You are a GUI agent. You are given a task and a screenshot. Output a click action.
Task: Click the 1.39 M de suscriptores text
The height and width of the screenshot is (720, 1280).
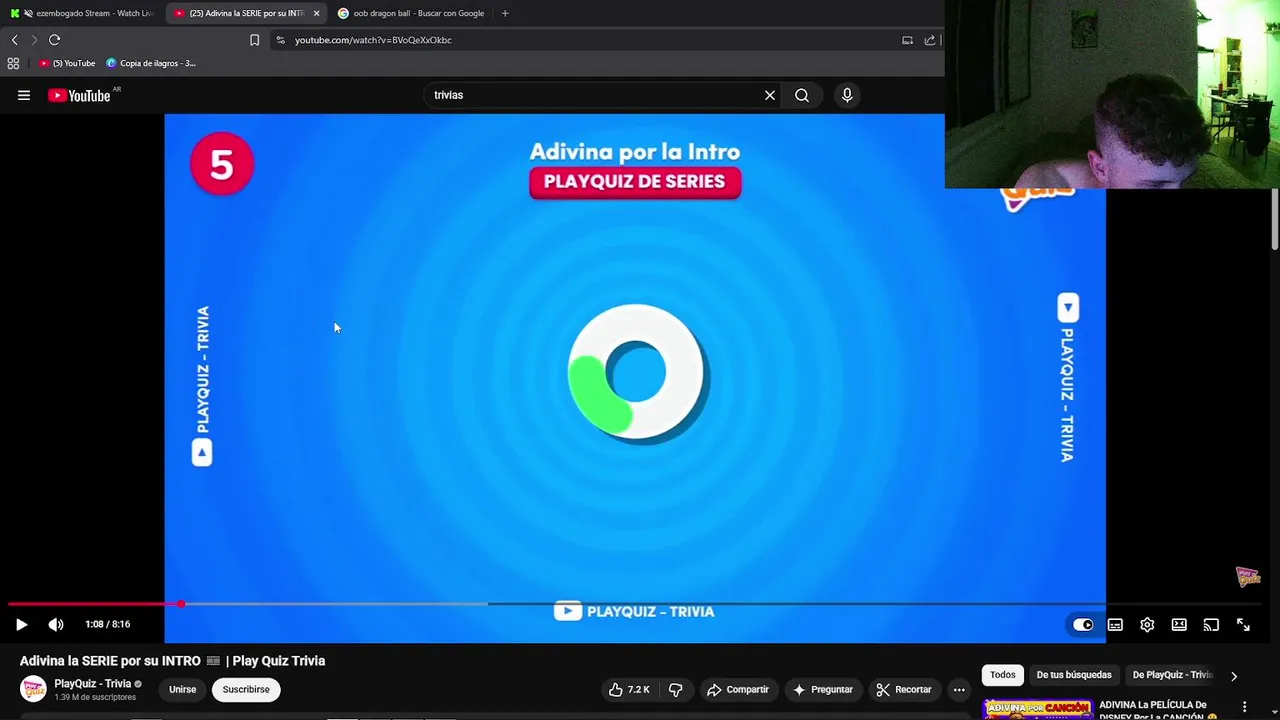point(95,697)
